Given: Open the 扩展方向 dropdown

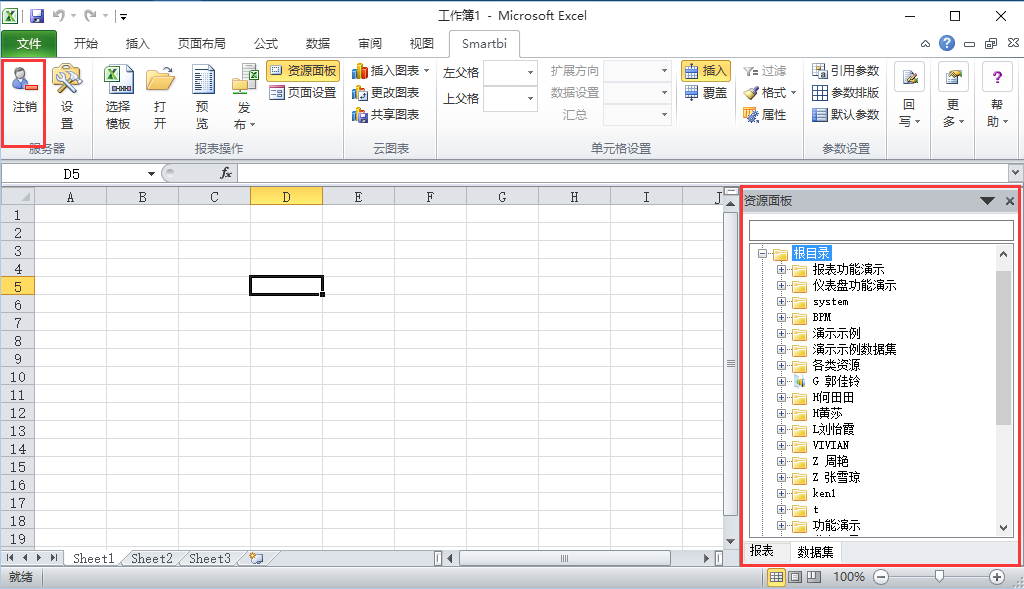Looking at the screenshot, I should pos(664,71).
